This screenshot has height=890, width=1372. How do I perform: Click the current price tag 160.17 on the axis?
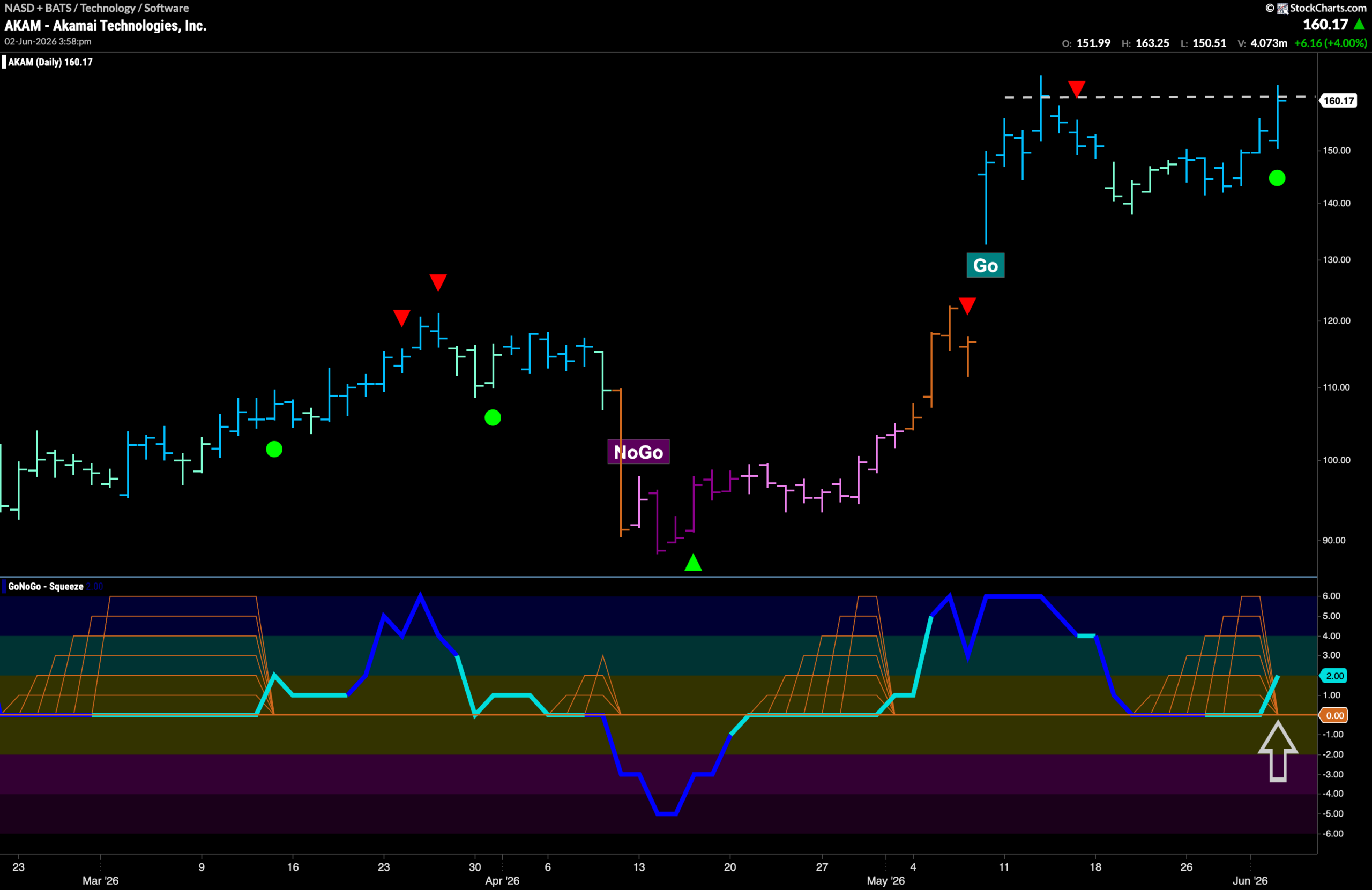[1339, 101]
